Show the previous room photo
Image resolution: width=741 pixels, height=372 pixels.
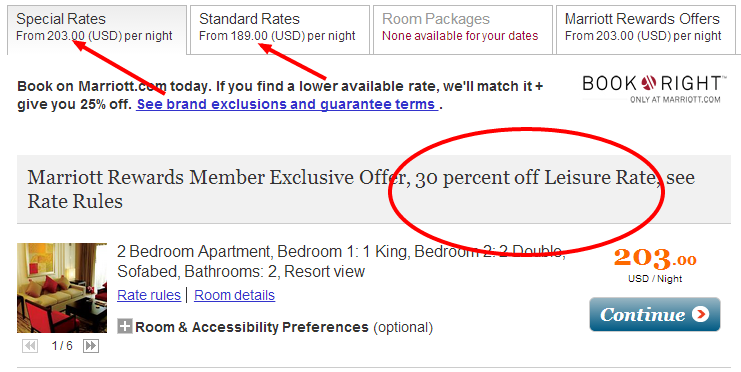(x=30, y=346)
